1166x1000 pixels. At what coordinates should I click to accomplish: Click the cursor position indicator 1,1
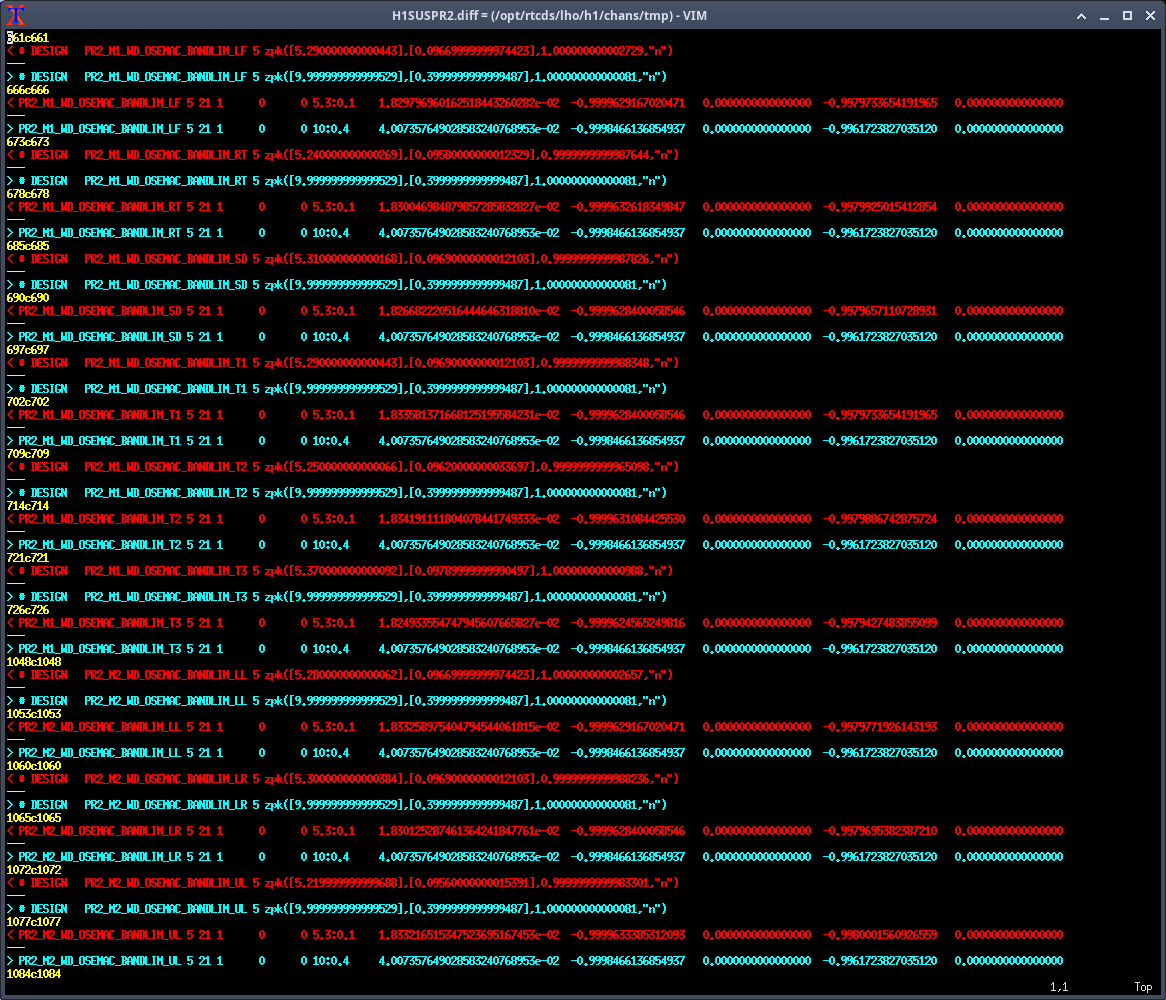click(1057, 987)
